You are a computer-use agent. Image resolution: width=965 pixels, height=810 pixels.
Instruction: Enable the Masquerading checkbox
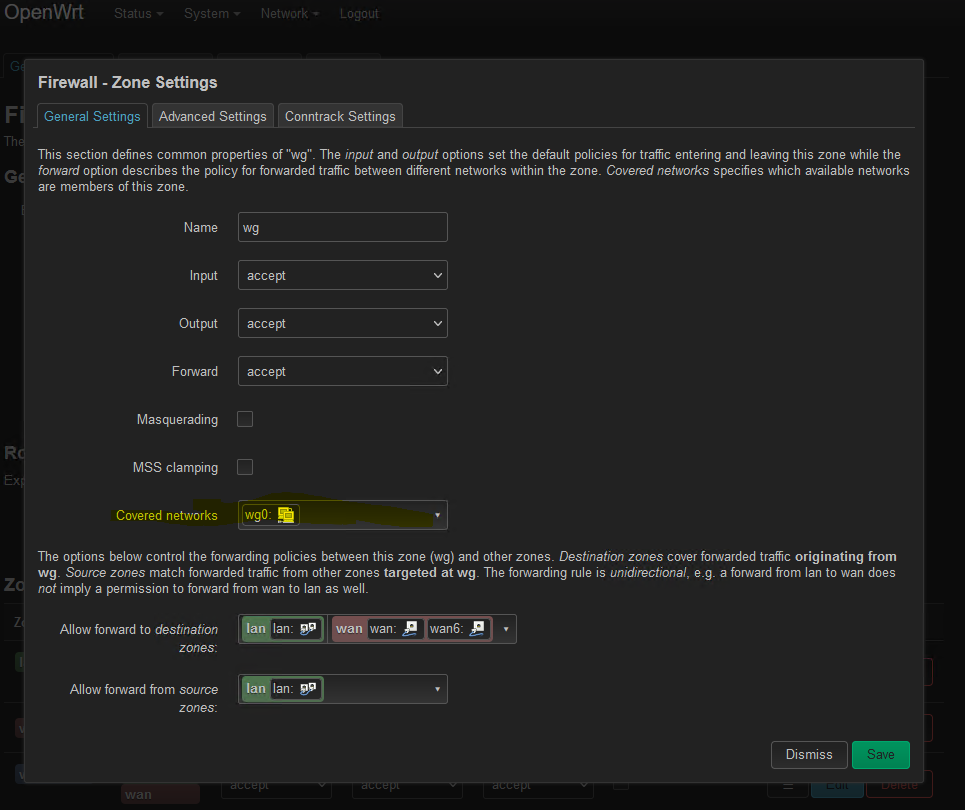245,419
